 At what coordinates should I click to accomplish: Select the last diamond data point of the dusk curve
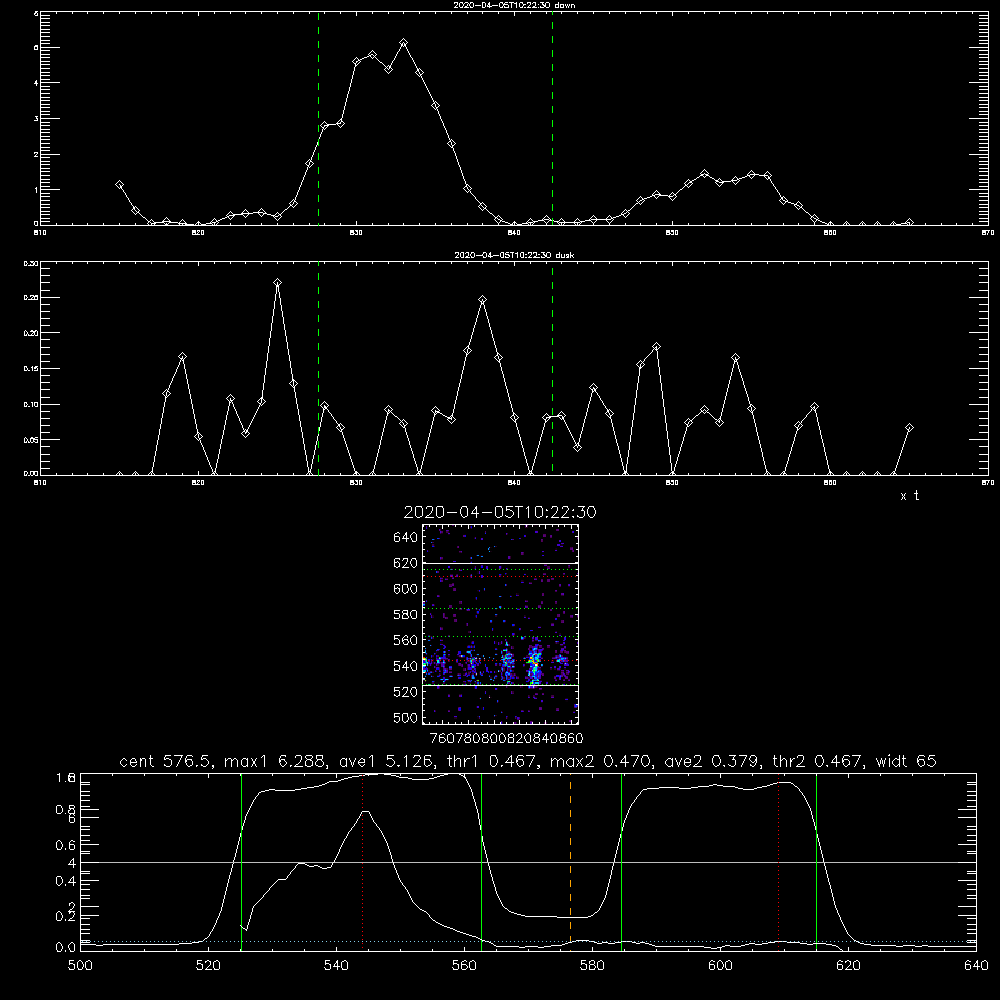tap(909, 427)
